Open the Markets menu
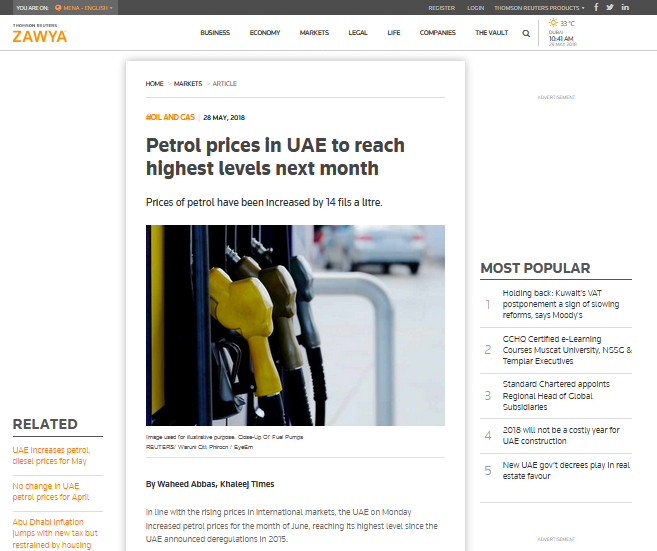 (314, 33)
